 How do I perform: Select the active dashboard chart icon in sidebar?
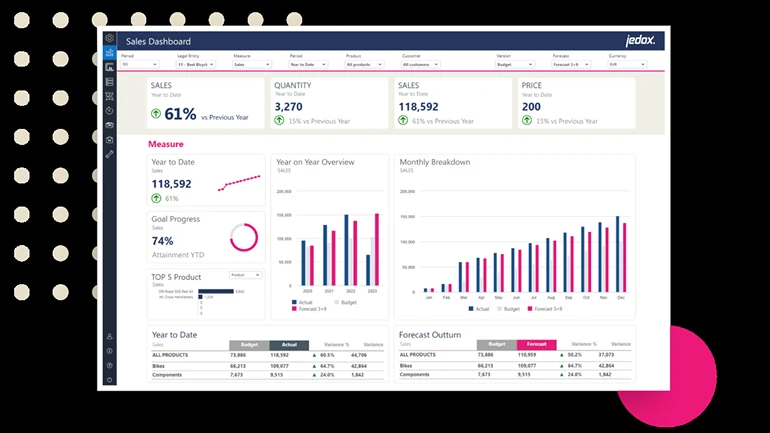coord(109,54)
